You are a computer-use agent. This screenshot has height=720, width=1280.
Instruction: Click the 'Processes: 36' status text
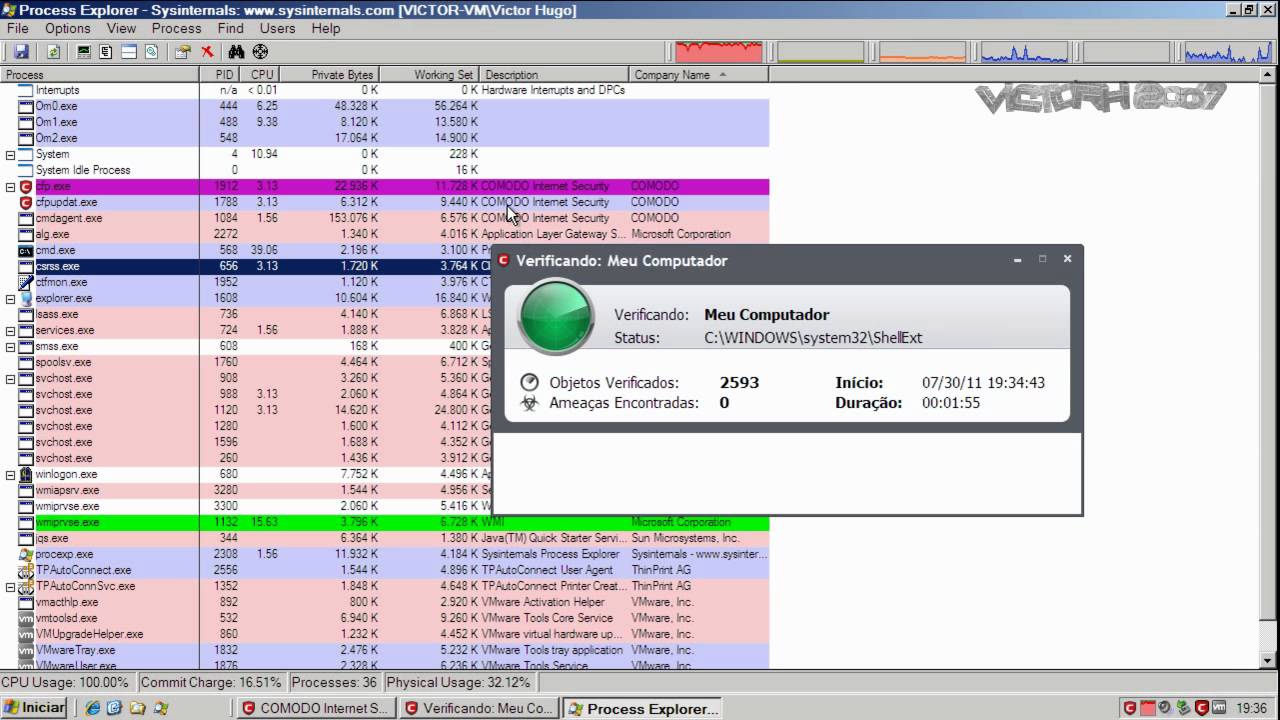point(334,682)
